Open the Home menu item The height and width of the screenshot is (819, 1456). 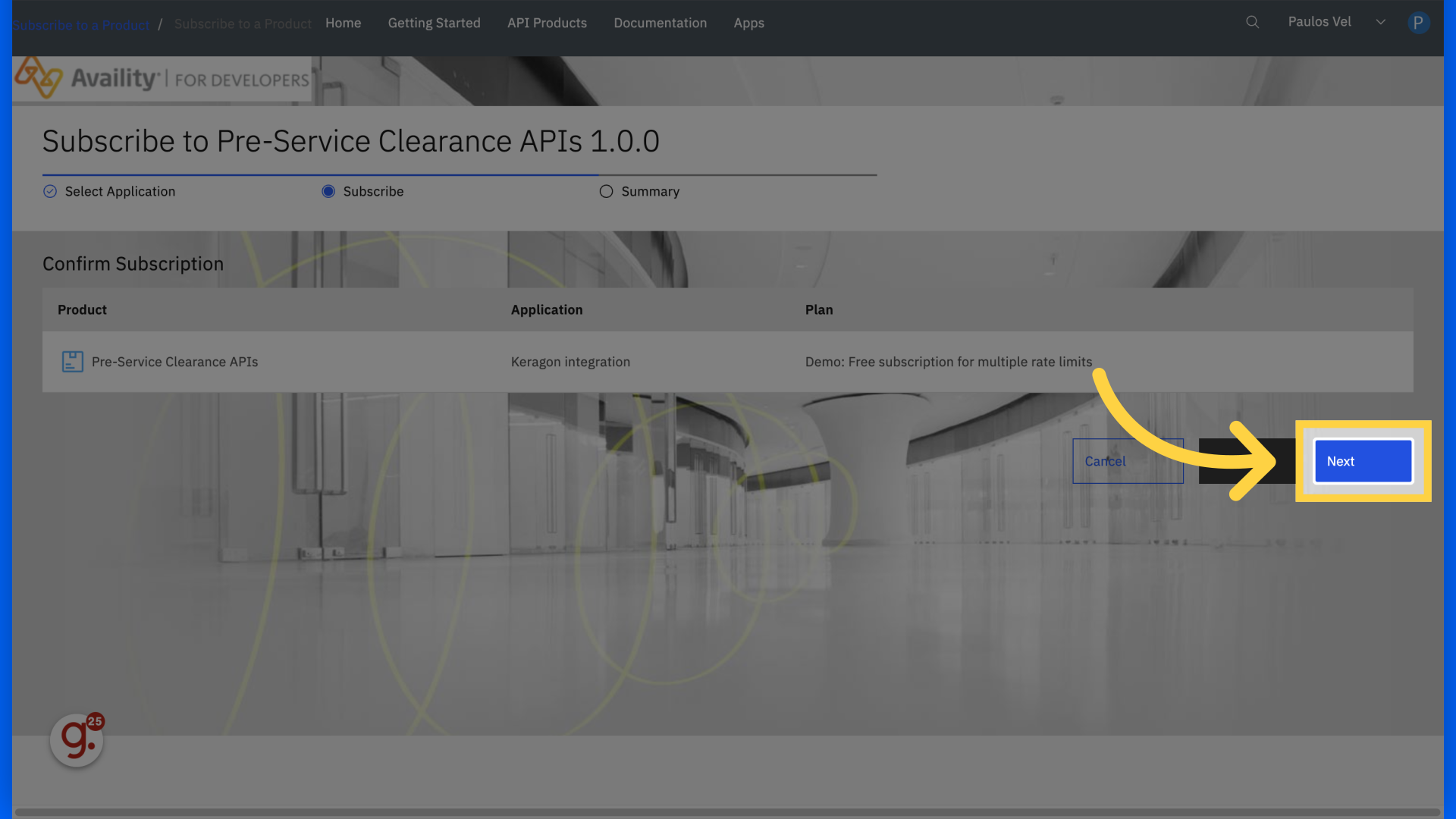pos(343,23)
